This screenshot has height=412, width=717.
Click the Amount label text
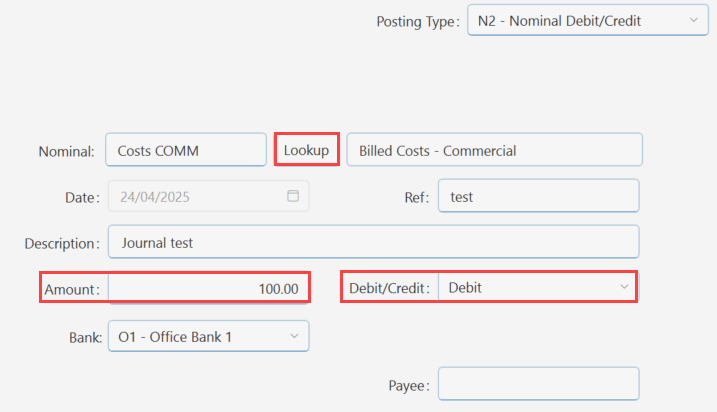[72, 289]
